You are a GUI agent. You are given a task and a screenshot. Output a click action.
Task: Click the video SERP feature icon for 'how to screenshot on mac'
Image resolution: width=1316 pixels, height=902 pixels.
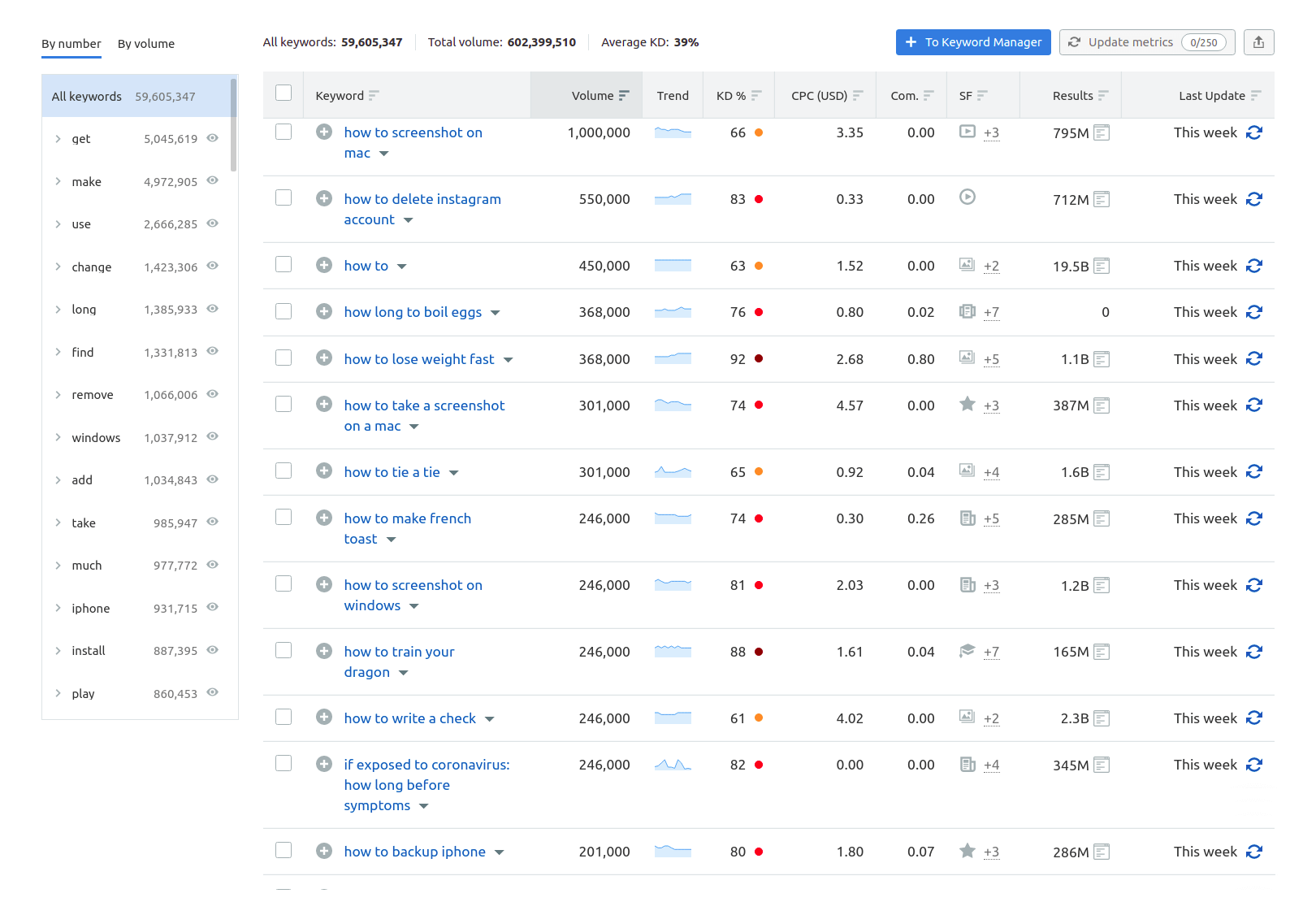(x=967, y=132)
